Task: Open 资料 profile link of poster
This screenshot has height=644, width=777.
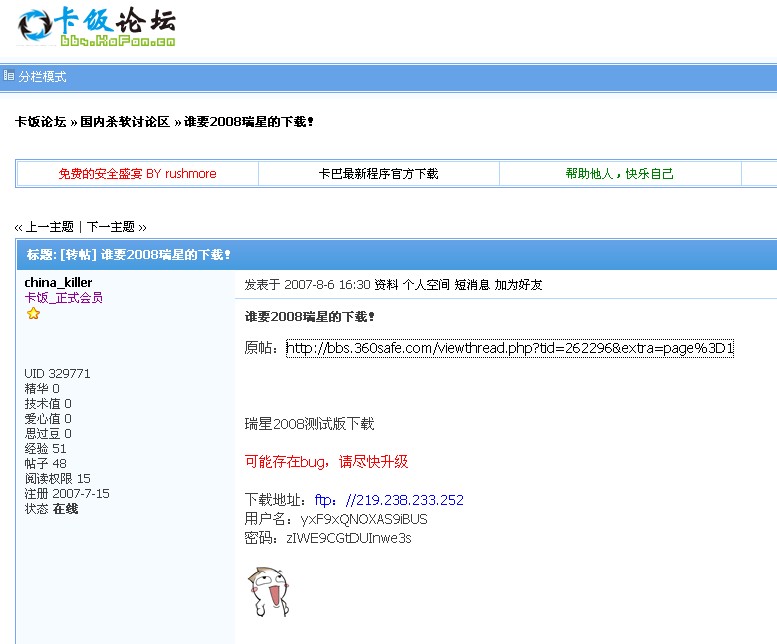Action: point(386,284)
